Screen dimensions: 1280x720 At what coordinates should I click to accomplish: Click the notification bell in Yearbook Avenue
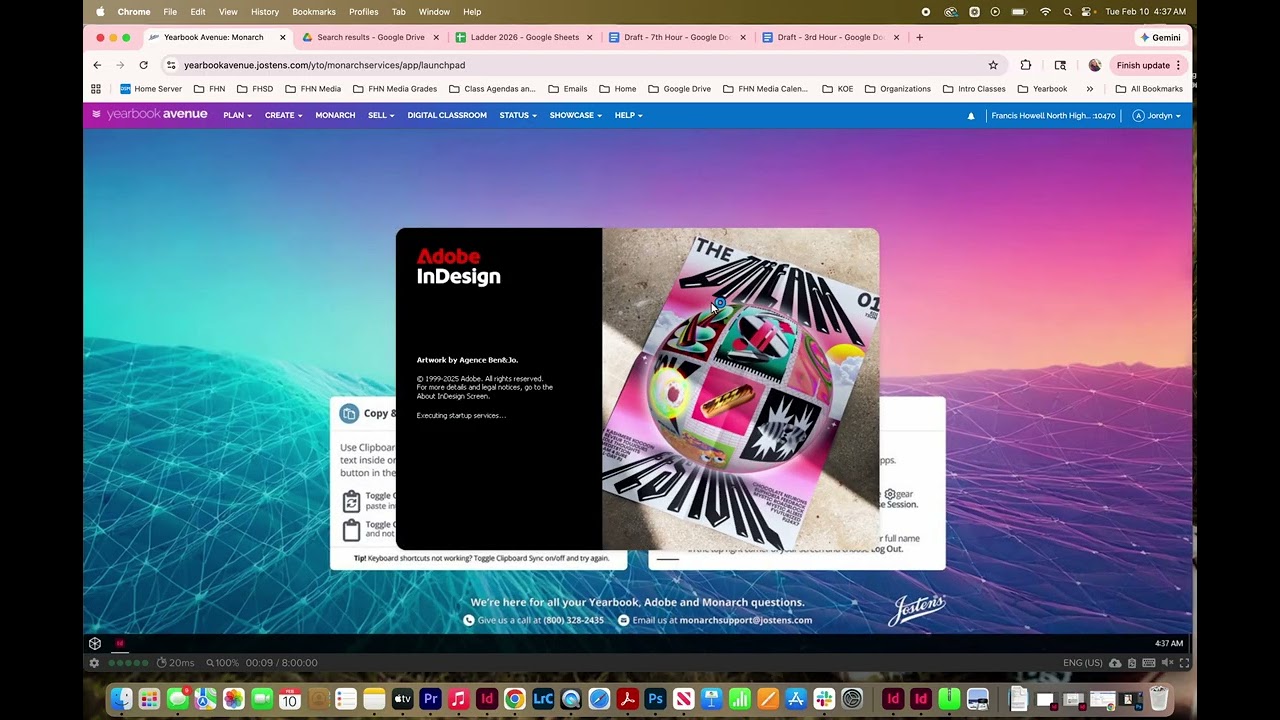pos(970,116)
